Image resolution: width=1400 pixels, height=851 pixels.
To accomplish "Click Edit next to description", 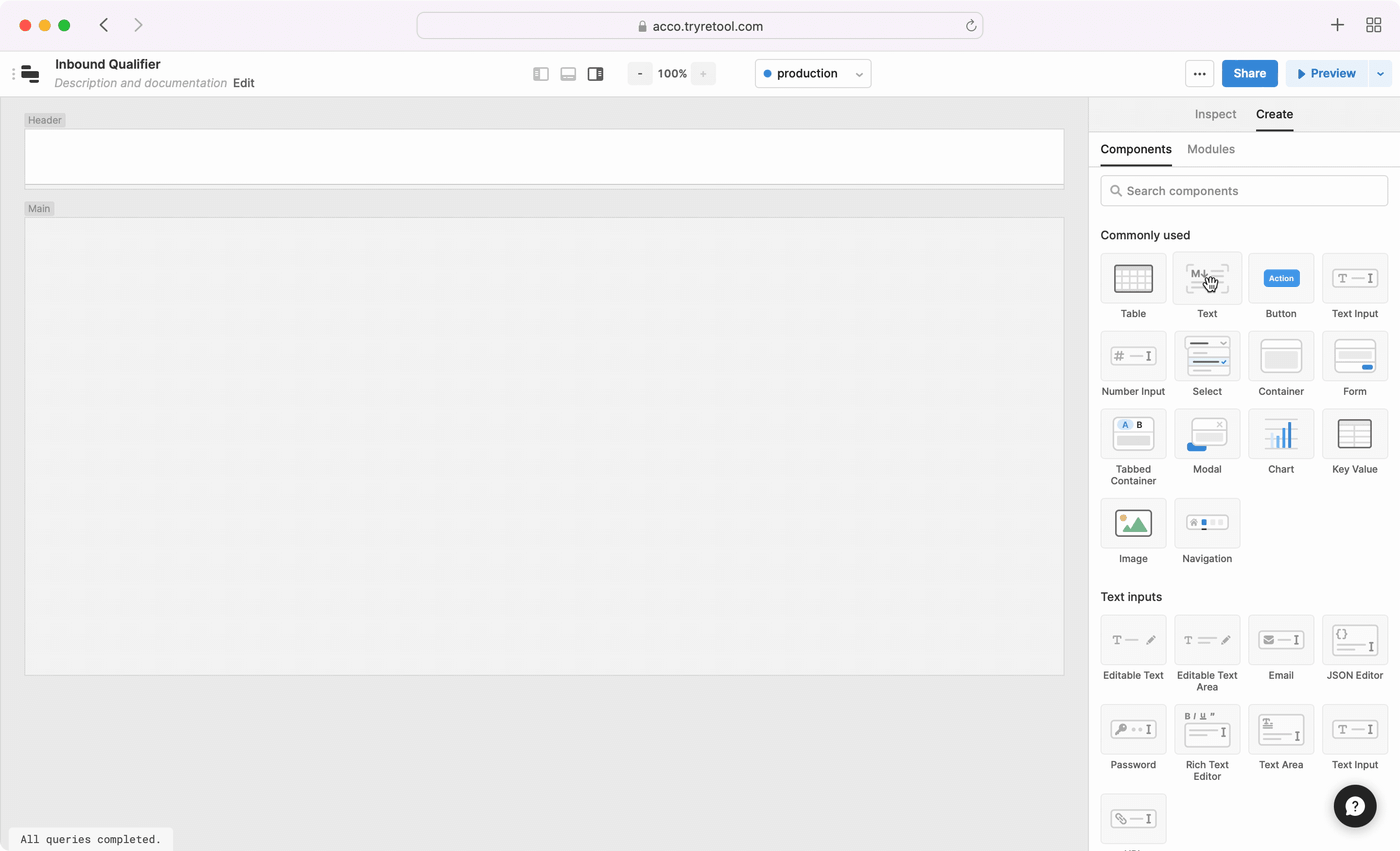I will coord(244,84).
